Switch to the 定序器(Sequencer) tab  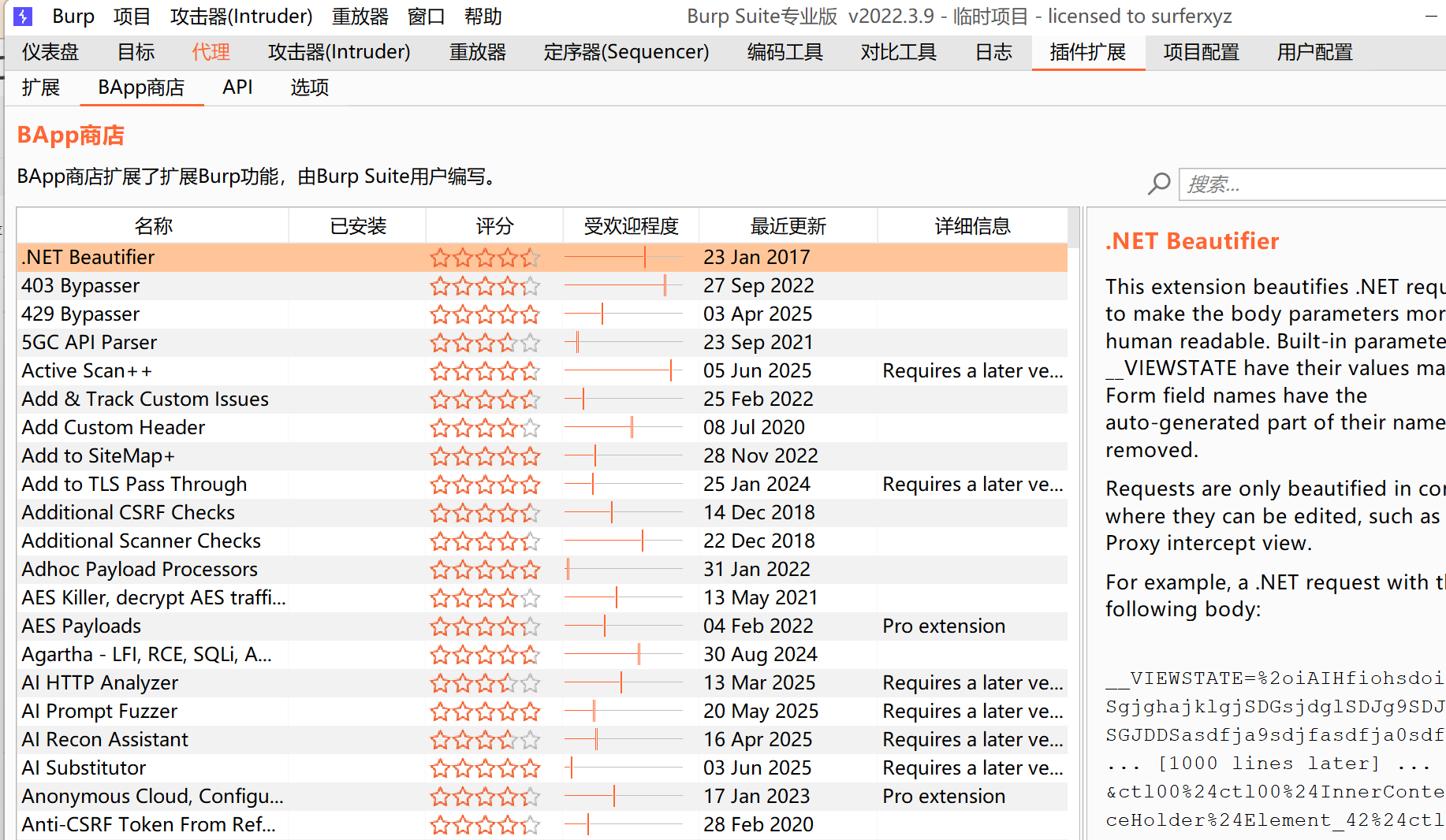(x=626, y=52)
